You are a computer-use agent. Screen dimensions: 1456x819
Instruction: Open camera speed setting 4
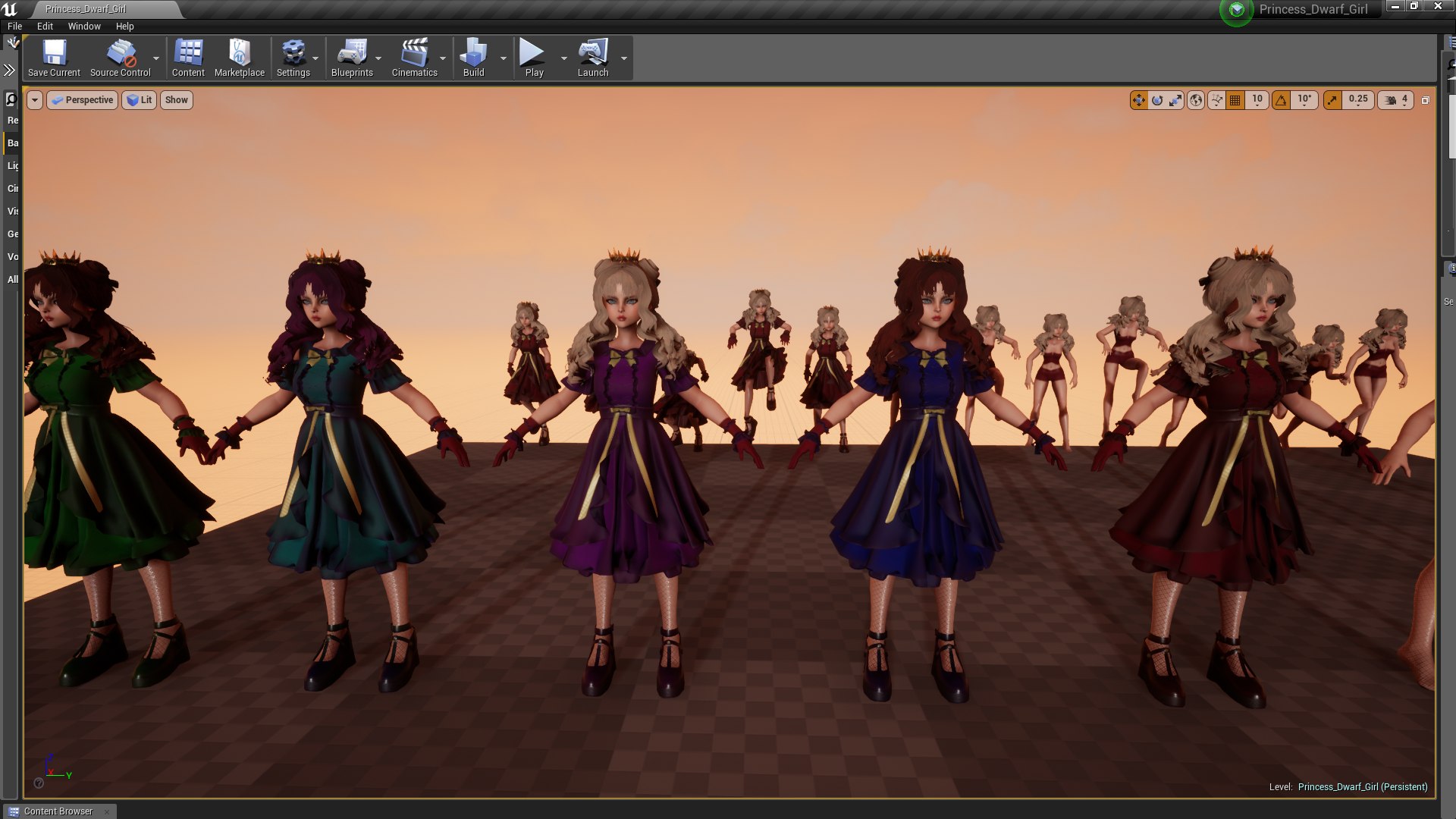pos(1396,100)
